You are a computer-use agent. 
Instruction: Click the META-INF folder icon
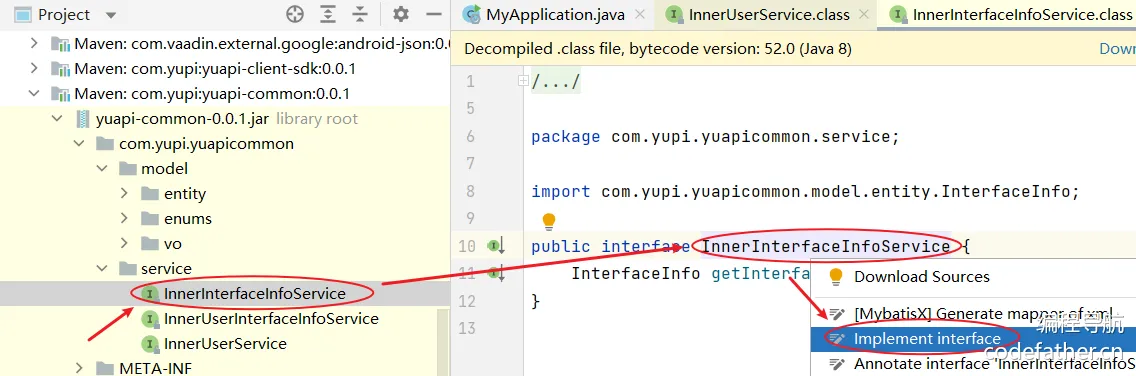[105, 368]
